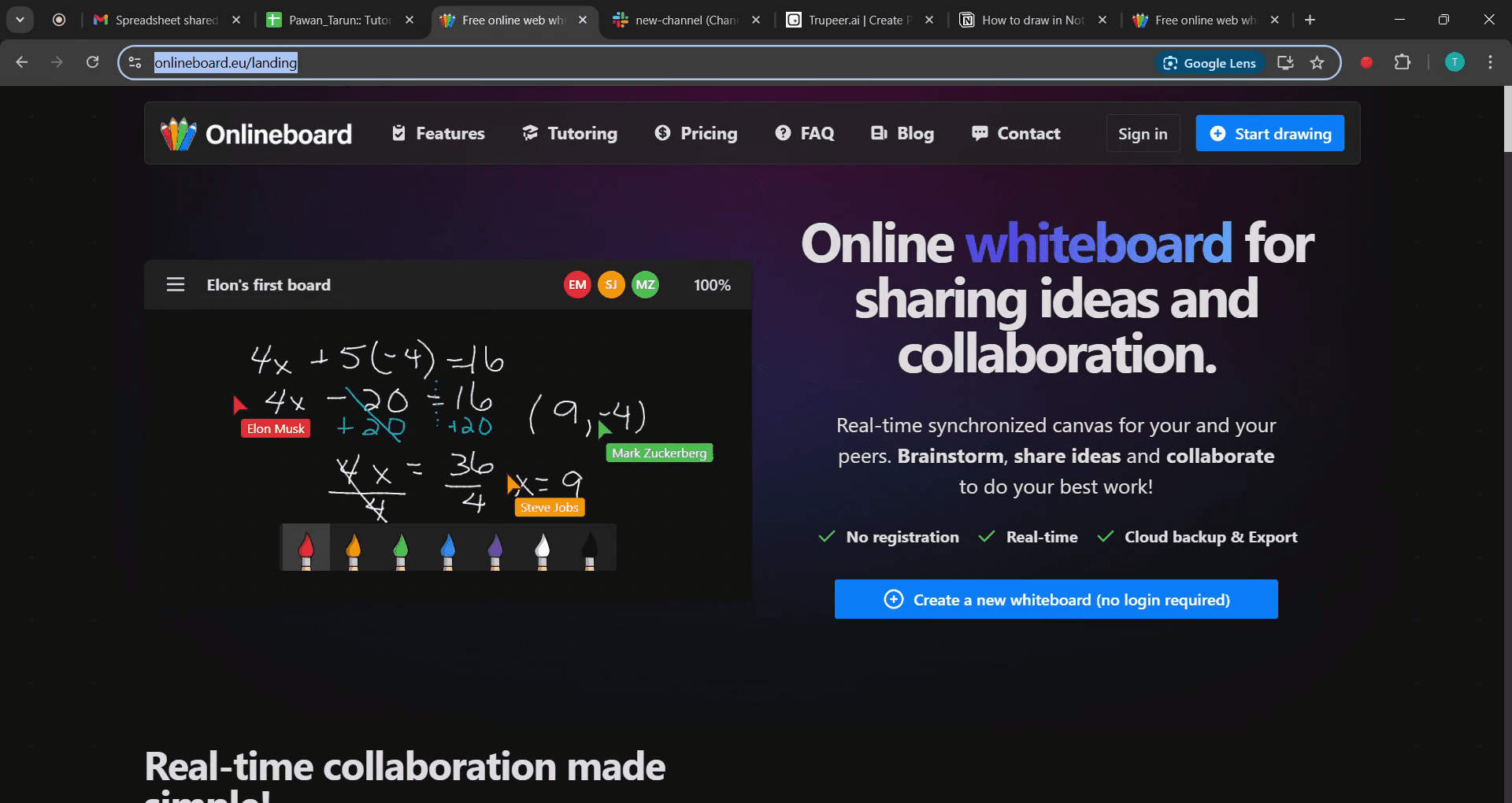The image size is (1512, 803).
Task: Click the page vertical scrollbar
Action: coord(1508,118)
